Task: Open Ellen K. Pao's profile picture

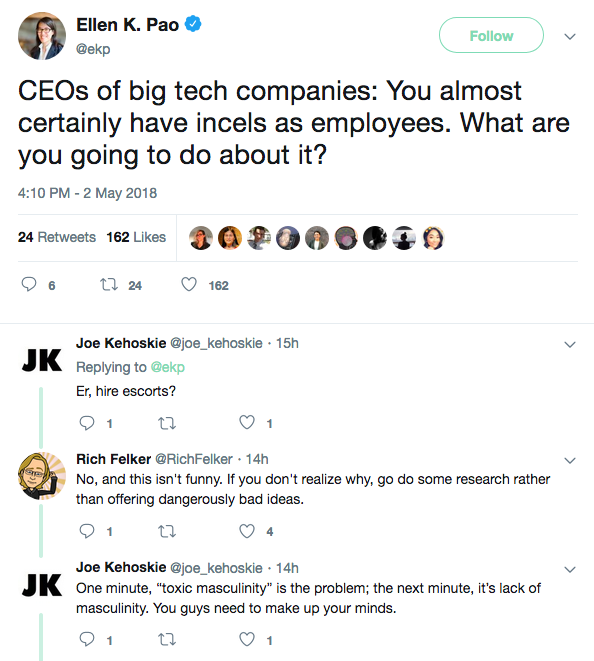Action: (42, 36)
